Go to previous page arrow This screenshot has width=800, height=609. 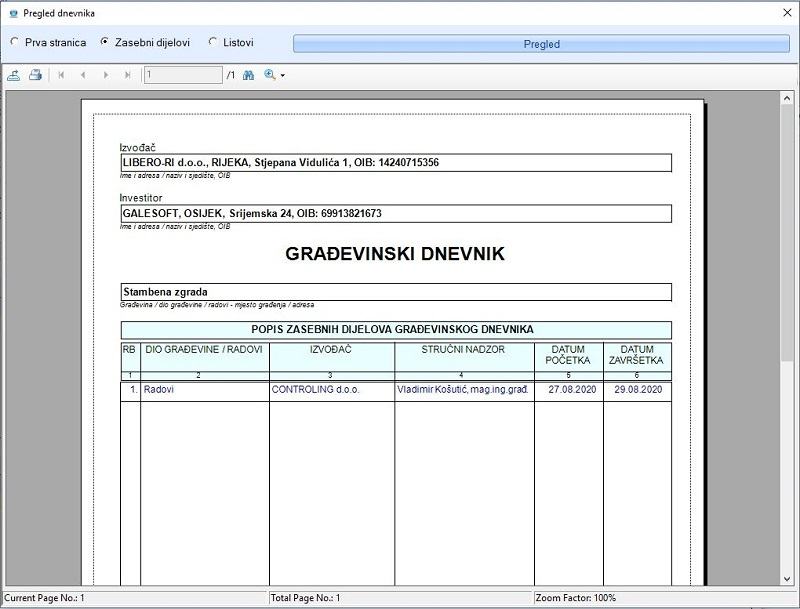tap(83, 75)
